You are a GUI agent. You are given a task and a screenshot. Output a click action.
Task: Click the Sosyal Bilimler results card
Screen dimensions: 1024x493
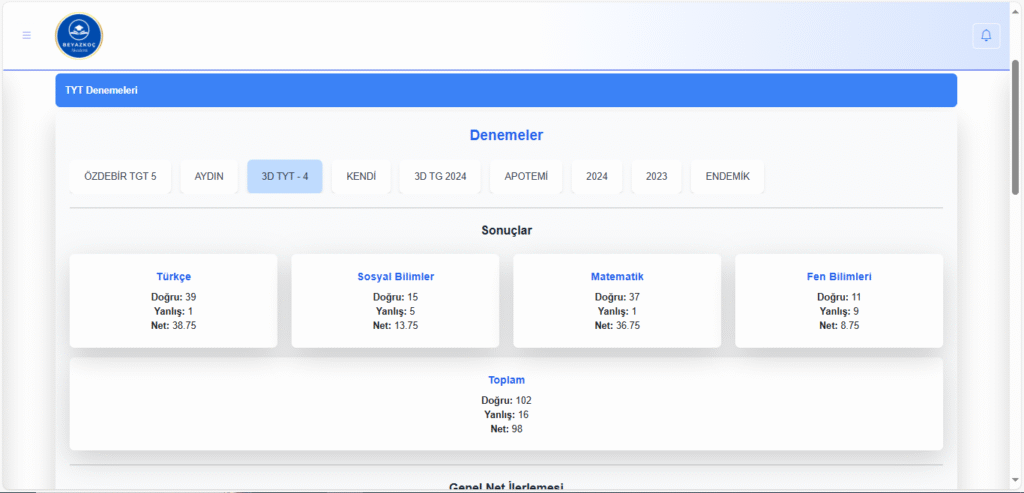tap(395, 300)
